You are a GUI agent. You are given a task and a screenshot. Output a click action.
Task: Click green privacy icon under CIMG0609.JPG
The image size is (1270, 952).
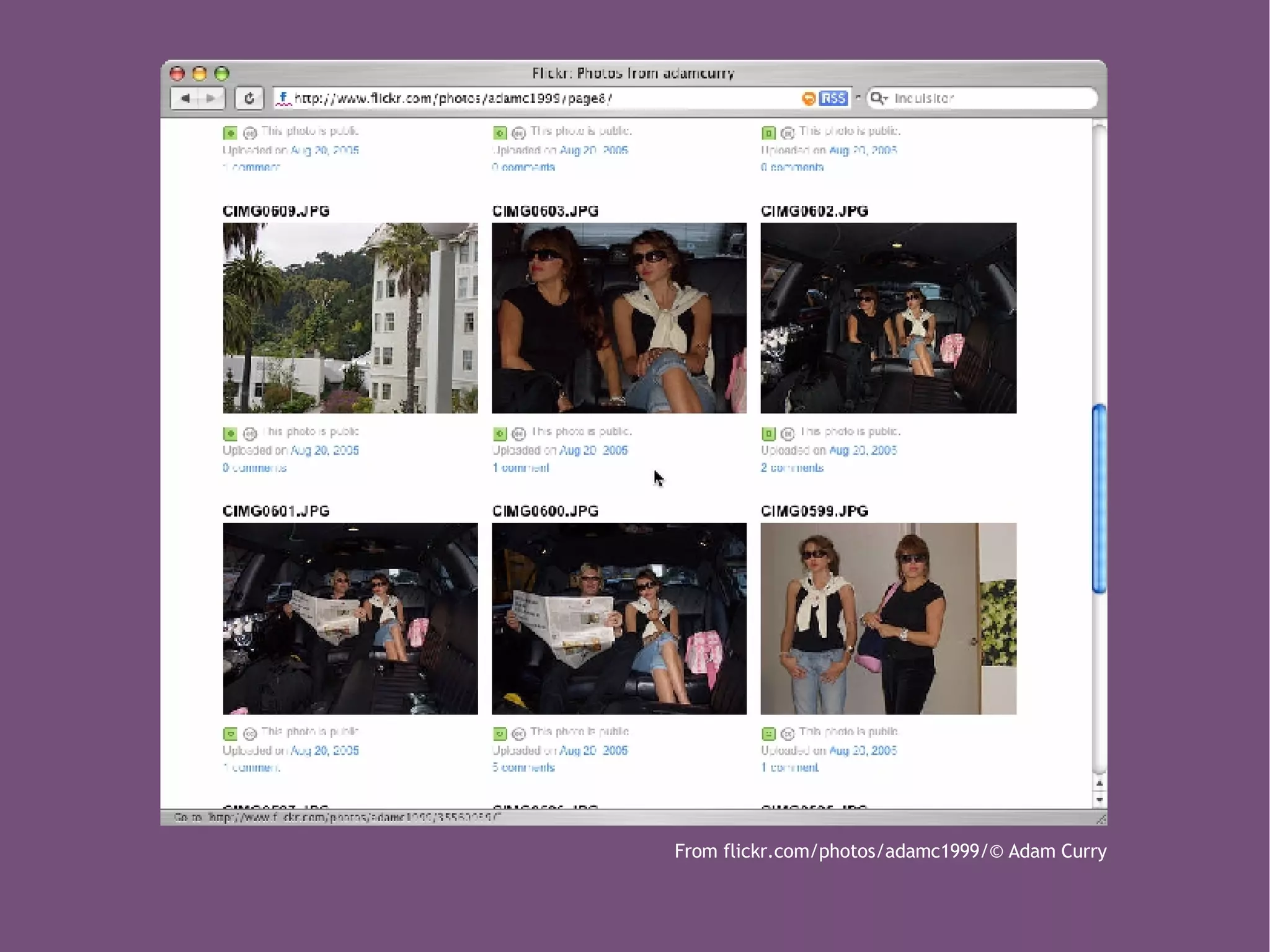(x=230, y=434)
